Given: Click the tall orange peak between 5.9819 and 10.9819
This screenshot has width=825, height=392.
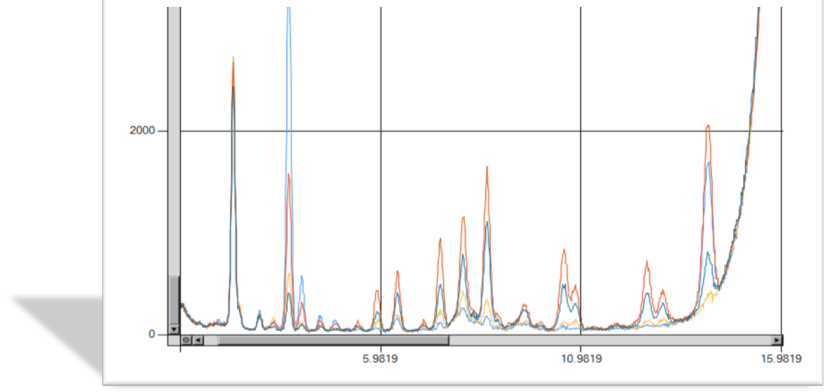Looking at the screenshot, I should pos(487,169).
